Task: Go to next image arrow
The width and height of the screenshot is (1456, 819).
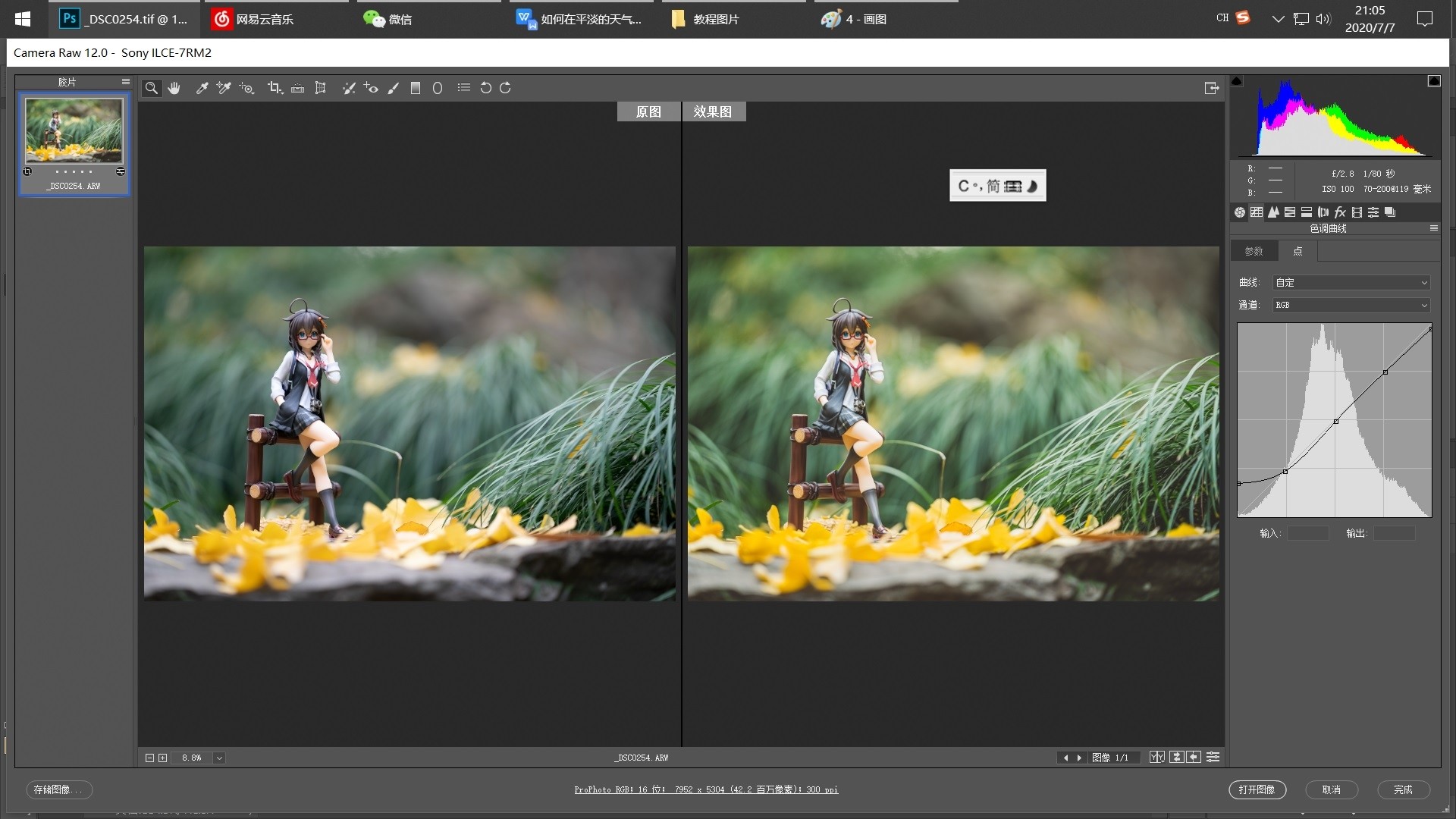Action: pos(1079,758)
